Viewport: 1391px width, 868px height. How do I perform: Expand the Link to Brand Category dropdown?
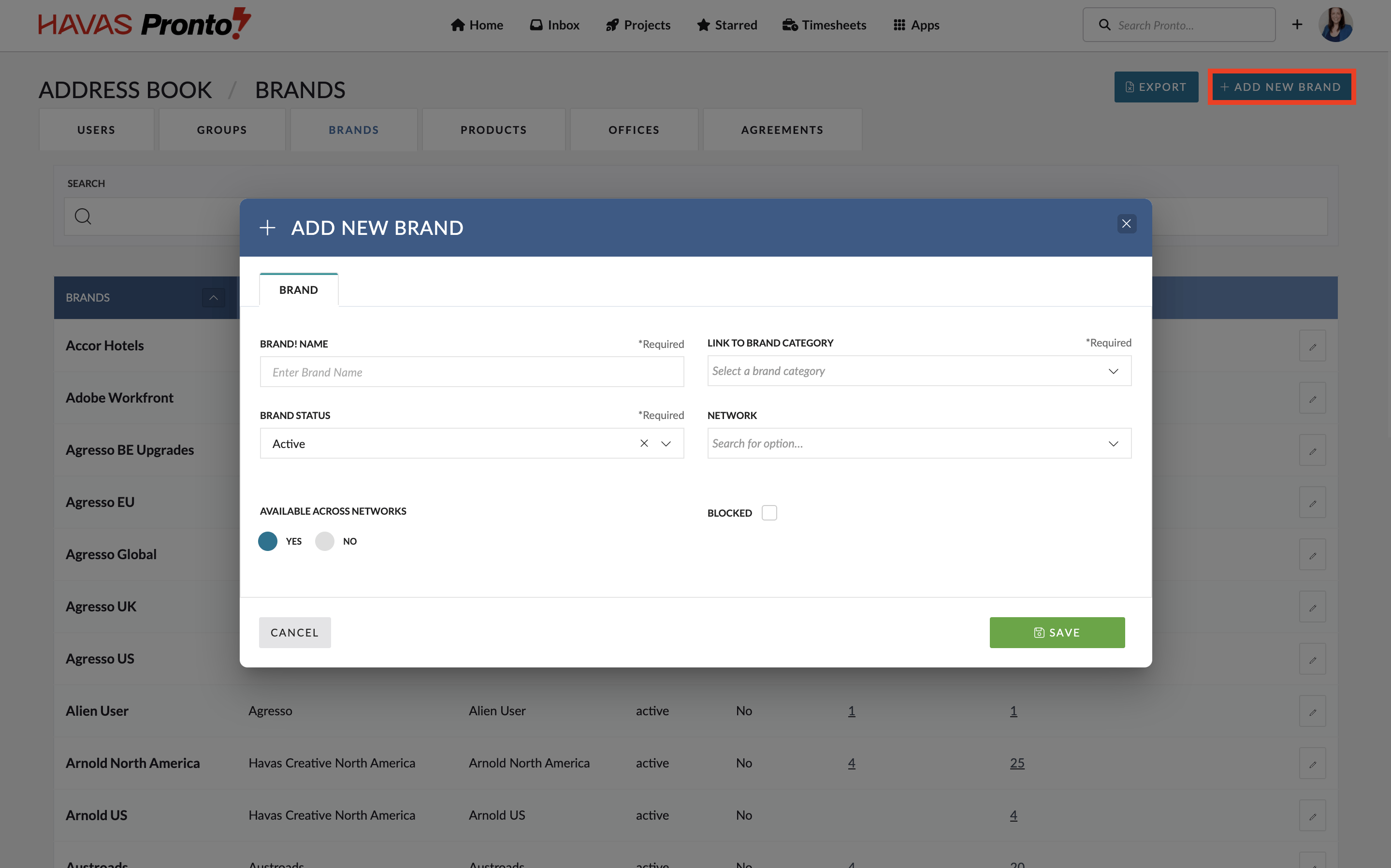pyautogui.click(x=1113, y=372)
